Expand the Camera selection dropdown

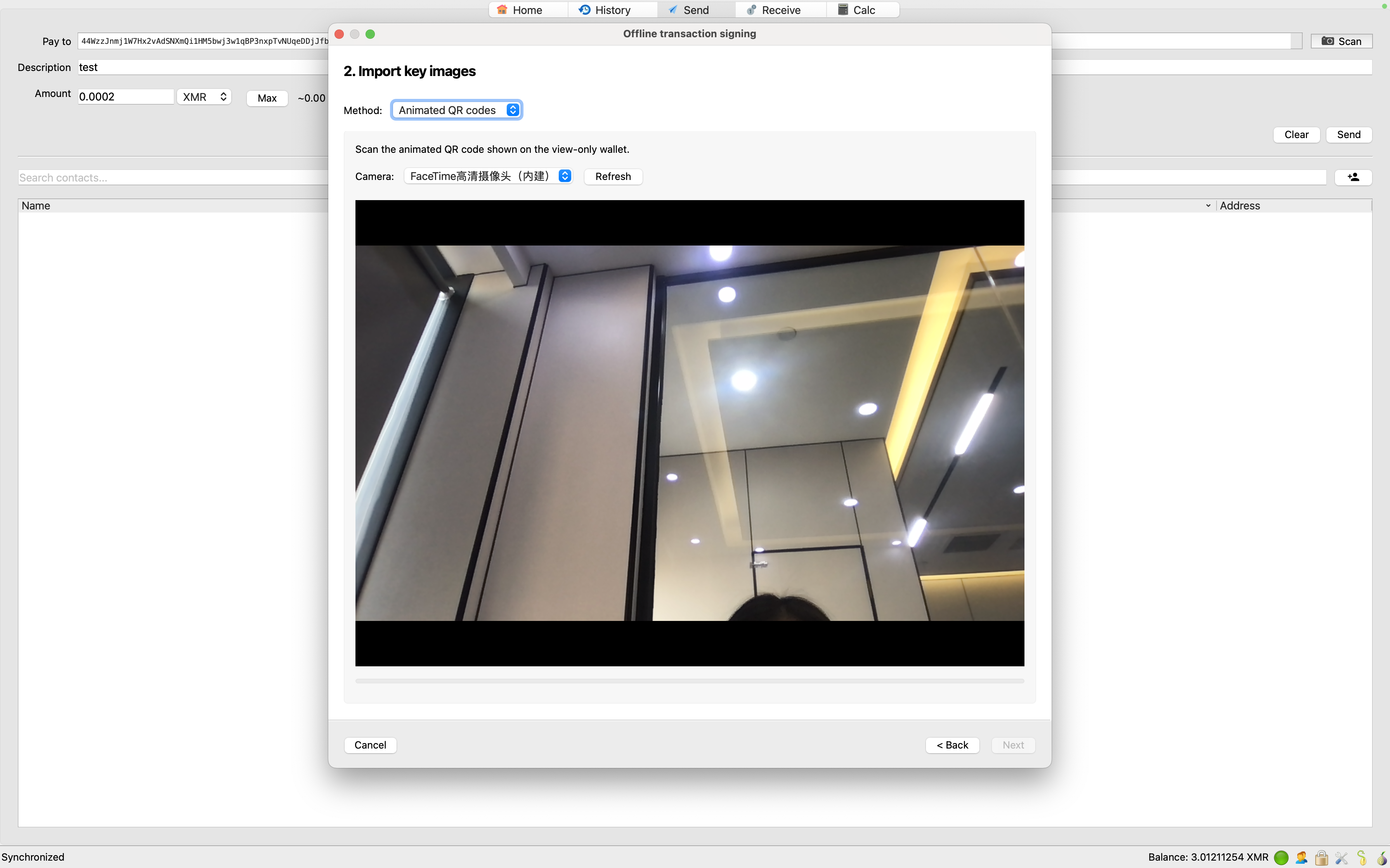pyautogui.click(x=489, y=176)
